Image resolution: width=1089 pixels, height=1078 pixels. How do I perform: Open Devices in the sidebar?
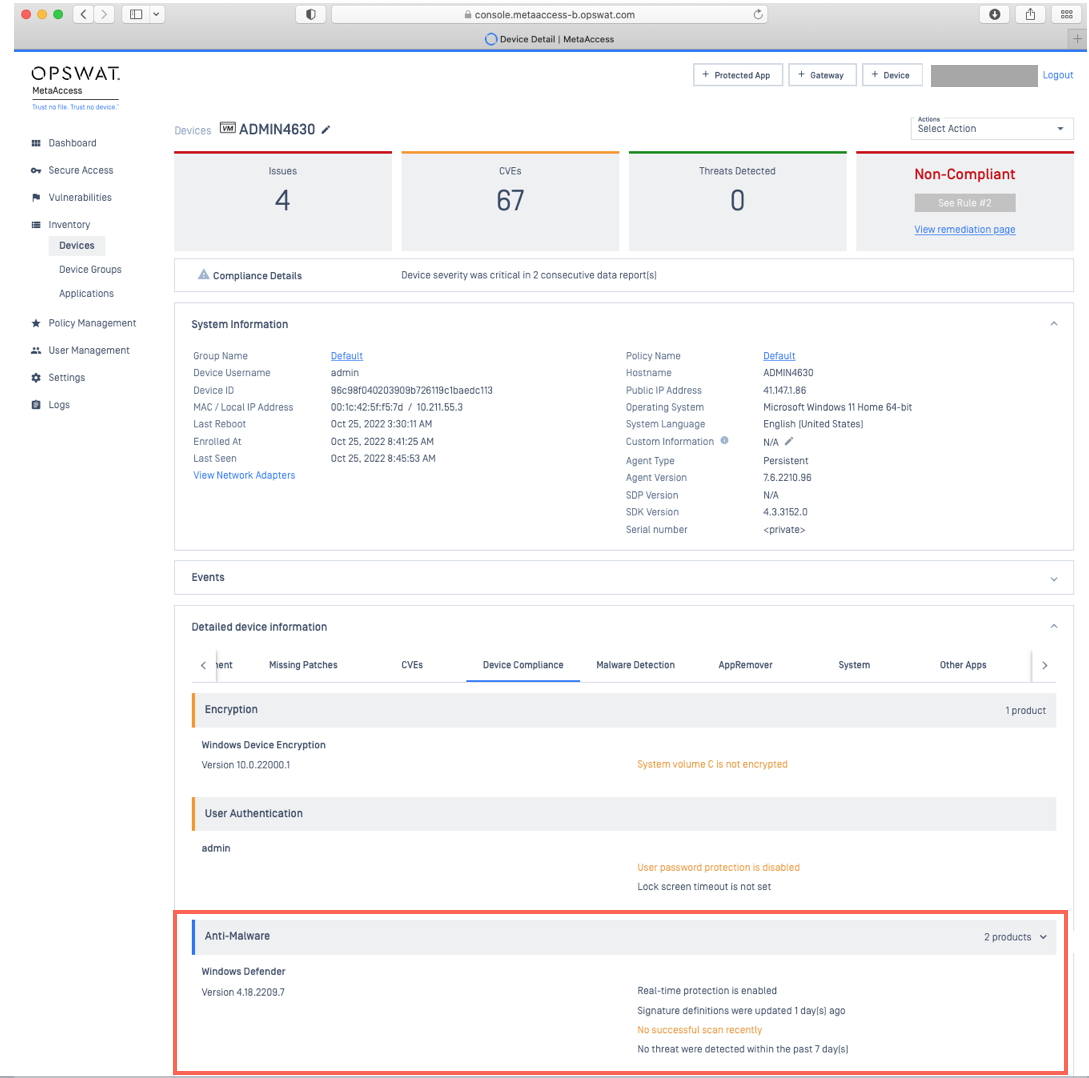(76, 245)
